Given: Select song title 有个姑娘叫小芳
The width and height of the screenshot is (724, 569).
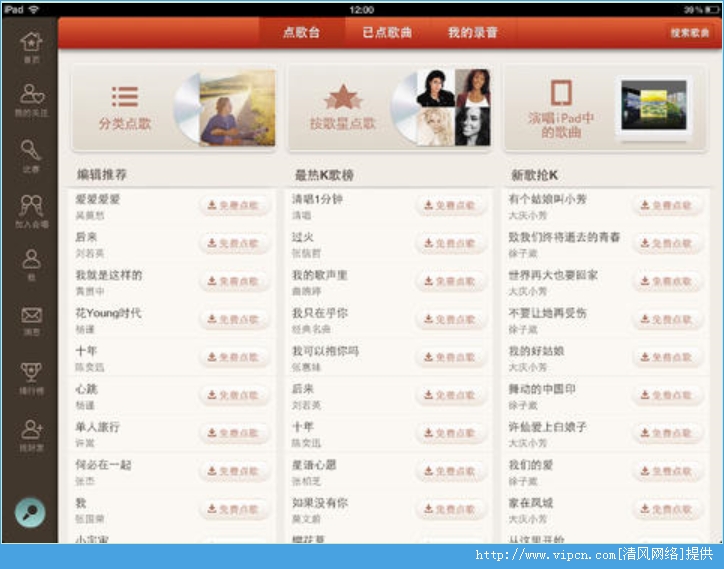Looking at the screenshot, I should (548, 199).
